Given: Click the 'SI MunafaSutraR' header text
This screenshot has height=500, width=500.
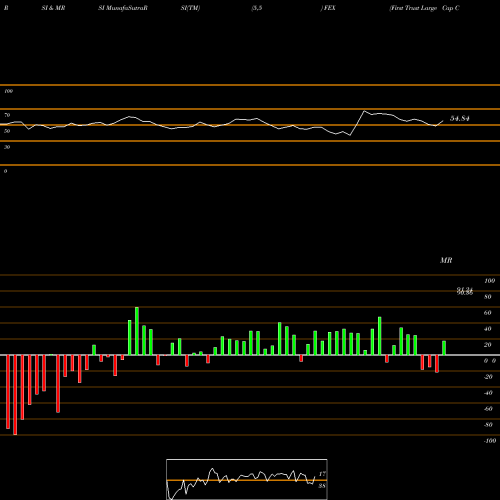Looking at the screenshot, I should pyautogui.click(x=123, y=8).
